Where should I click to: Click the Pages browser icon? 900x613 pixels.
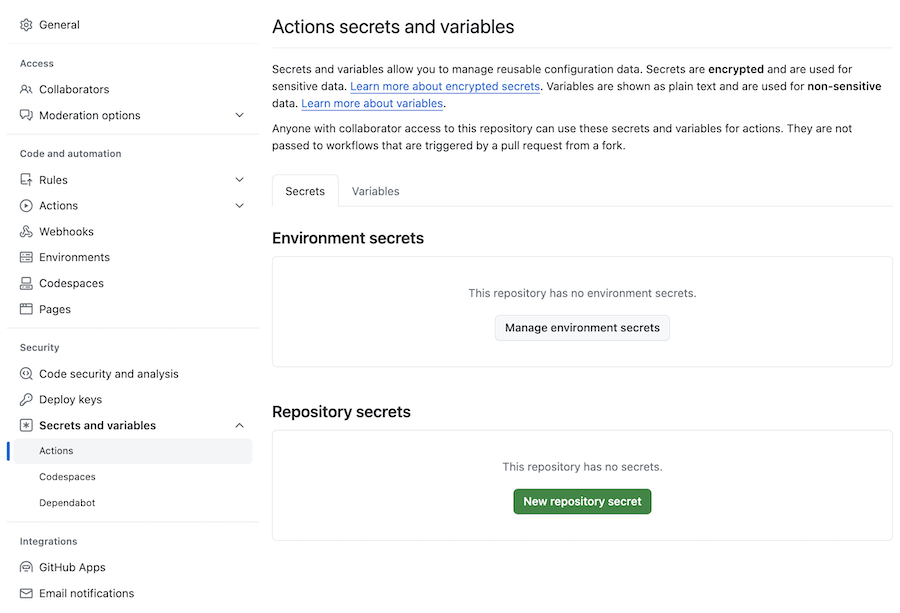click(x=26, y=310)
